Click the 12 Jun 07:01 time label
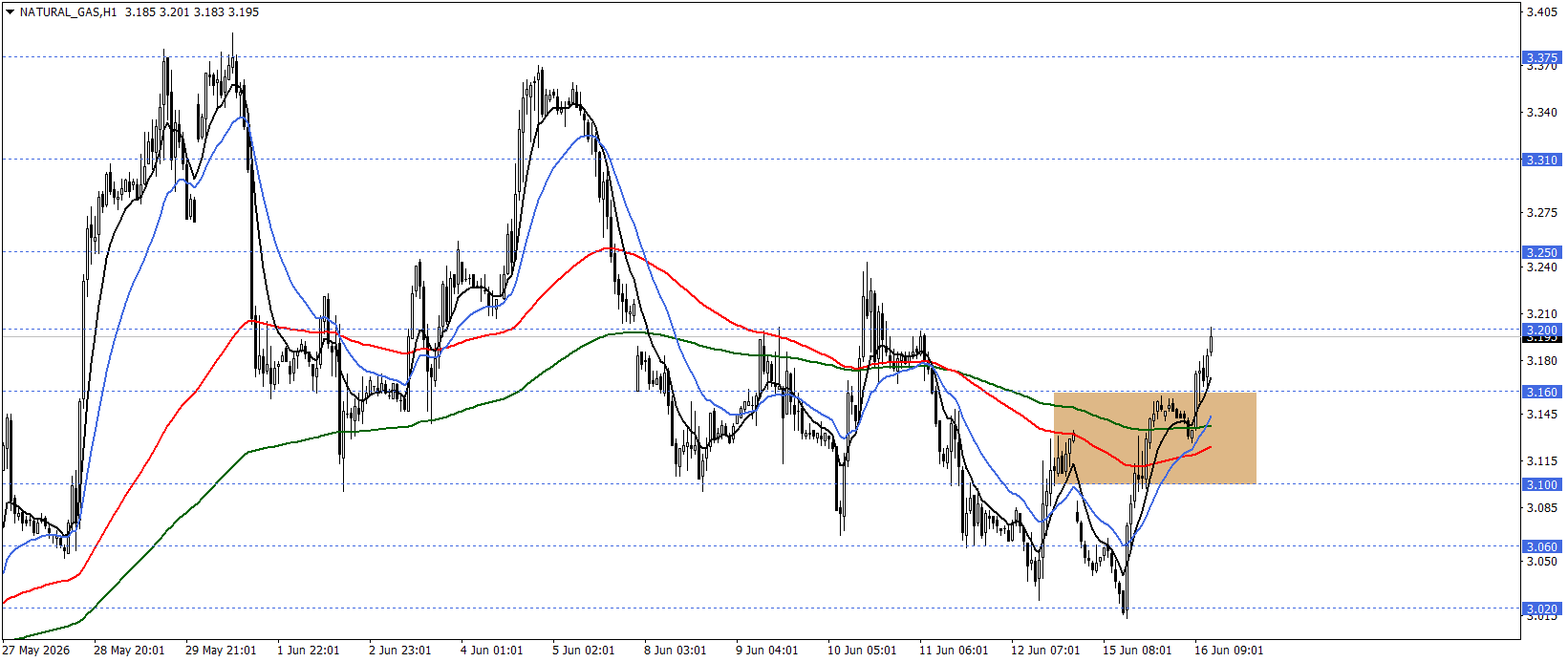Viewport: 1568px width, 662px height. pyautogui.click(x=1045, y=651)
